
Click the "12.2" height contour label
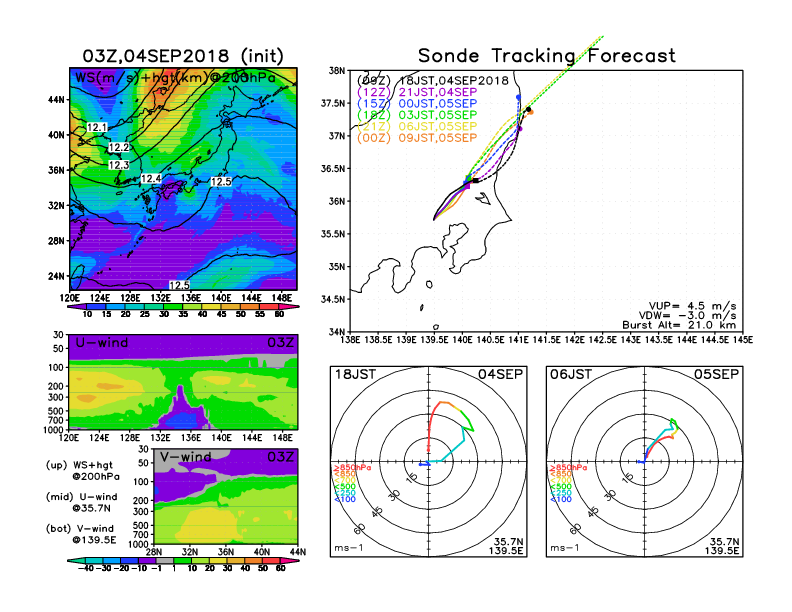pos(119,147)
